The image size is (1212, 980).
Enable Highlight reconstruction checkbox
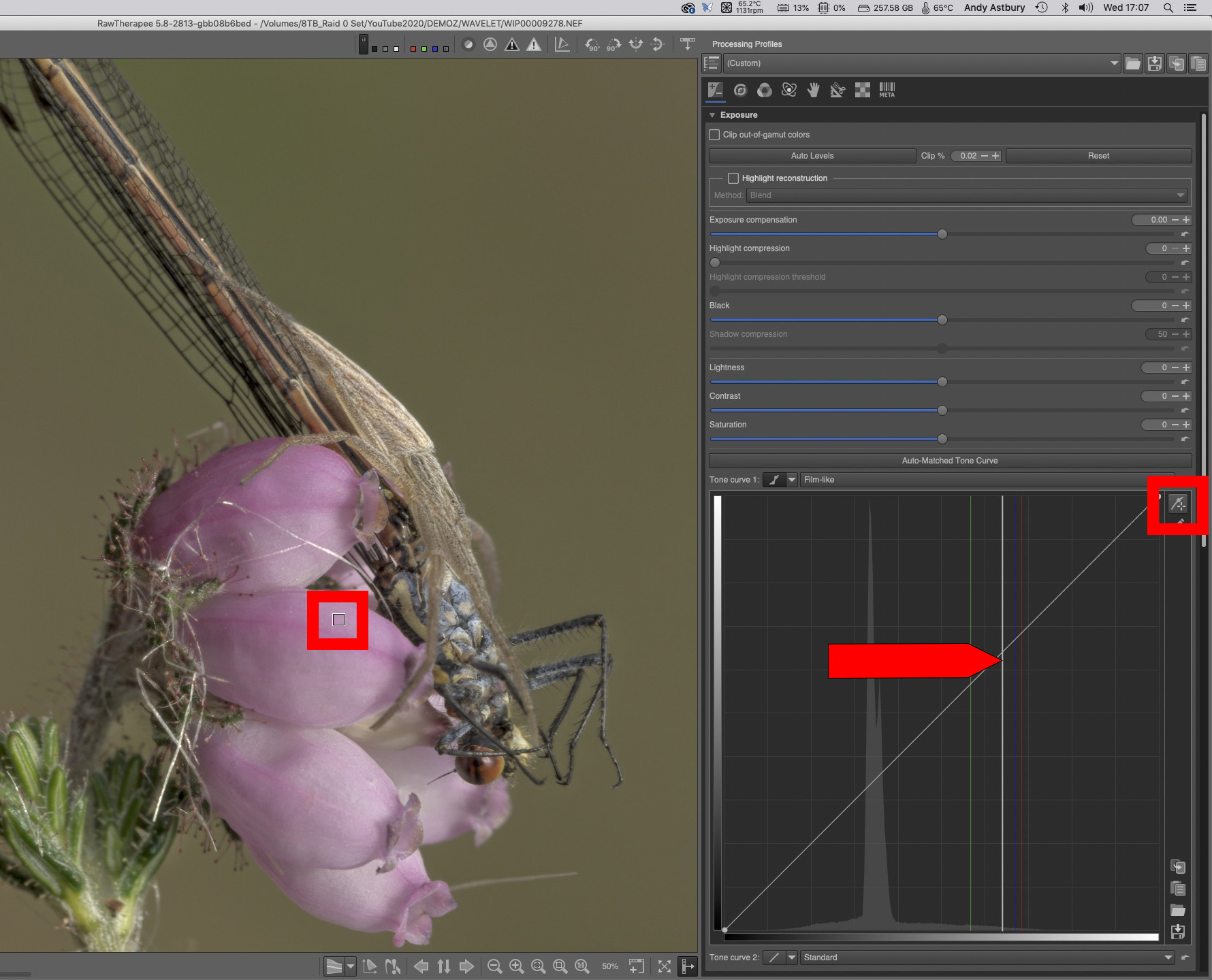(x=733, y=178)
